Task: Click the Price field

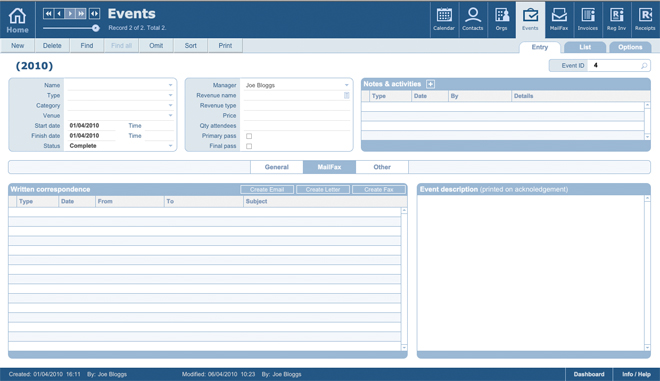Action: (297, 115)
